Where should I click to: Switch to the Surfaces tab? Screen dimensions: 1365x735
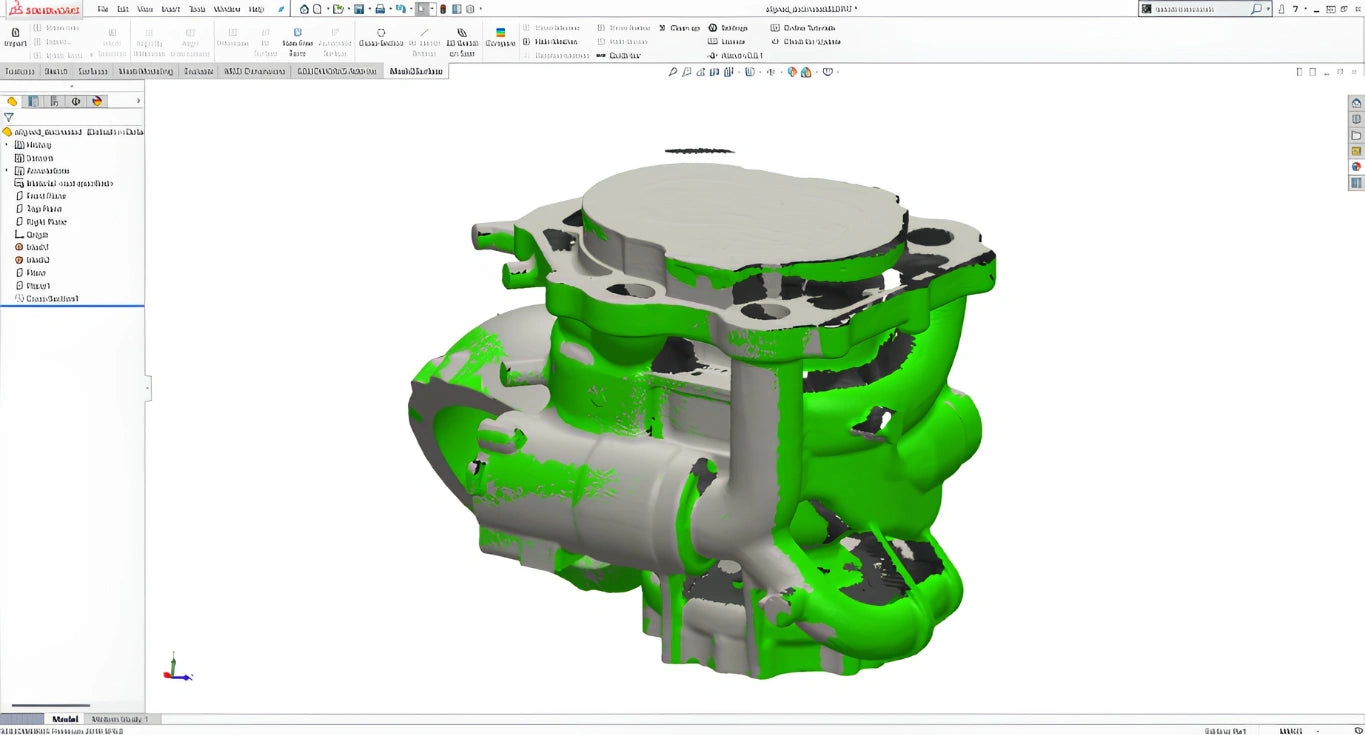(x=93, y=71)
